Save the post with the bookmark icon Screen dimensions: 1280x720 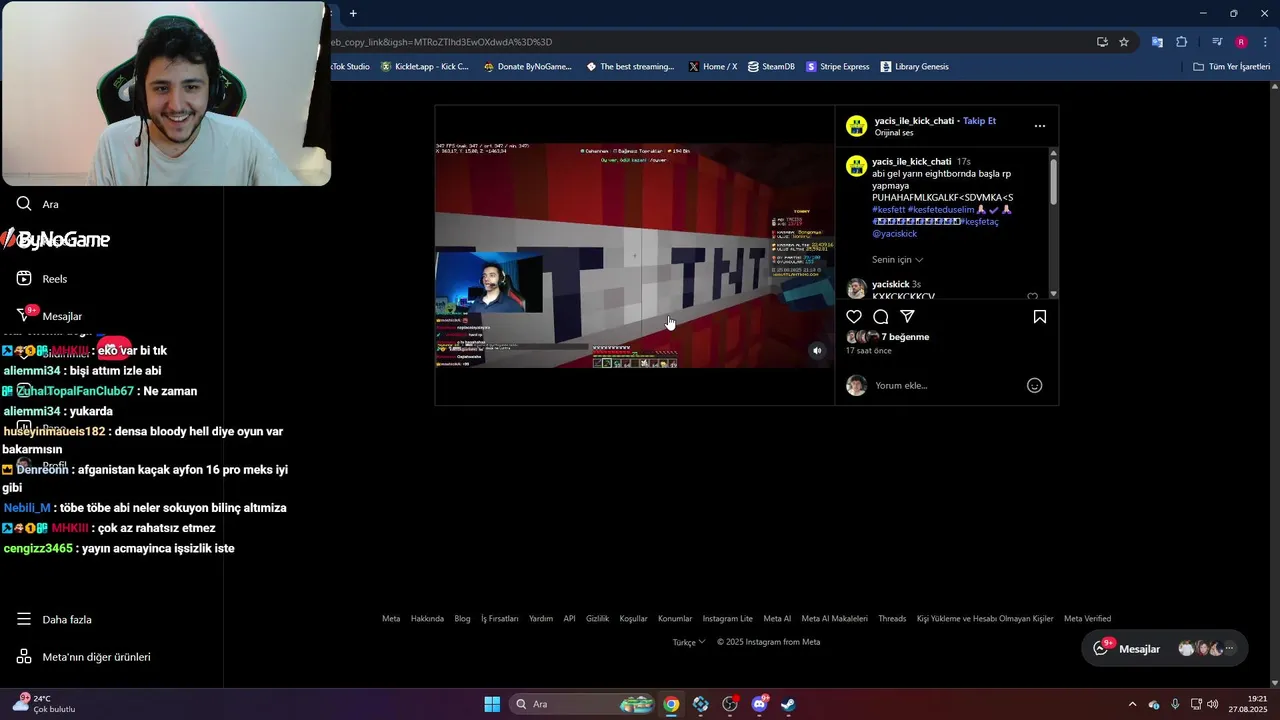tap(1040, 317)
